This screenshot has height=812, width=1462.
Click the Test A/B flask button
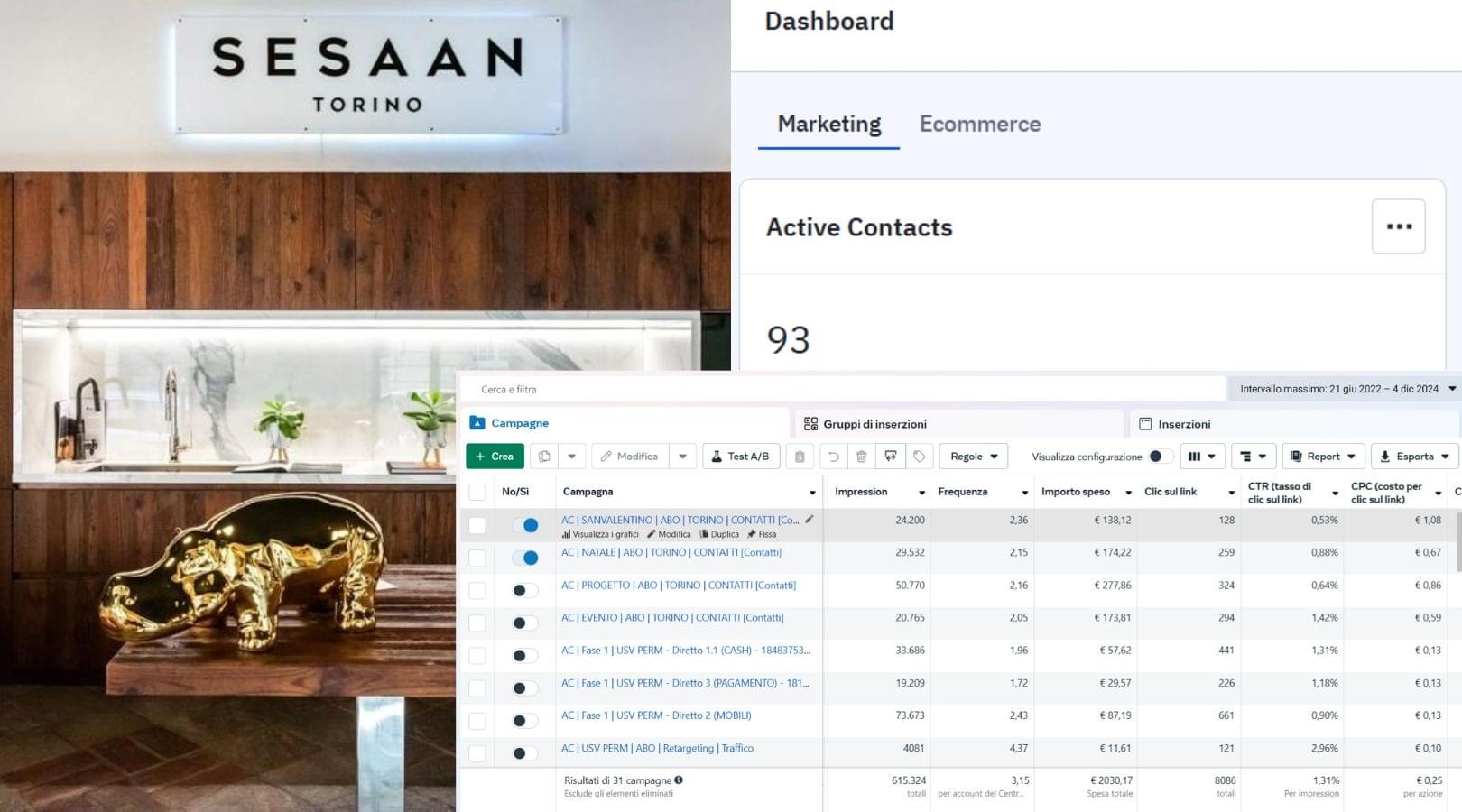click(x=741, y=457)
